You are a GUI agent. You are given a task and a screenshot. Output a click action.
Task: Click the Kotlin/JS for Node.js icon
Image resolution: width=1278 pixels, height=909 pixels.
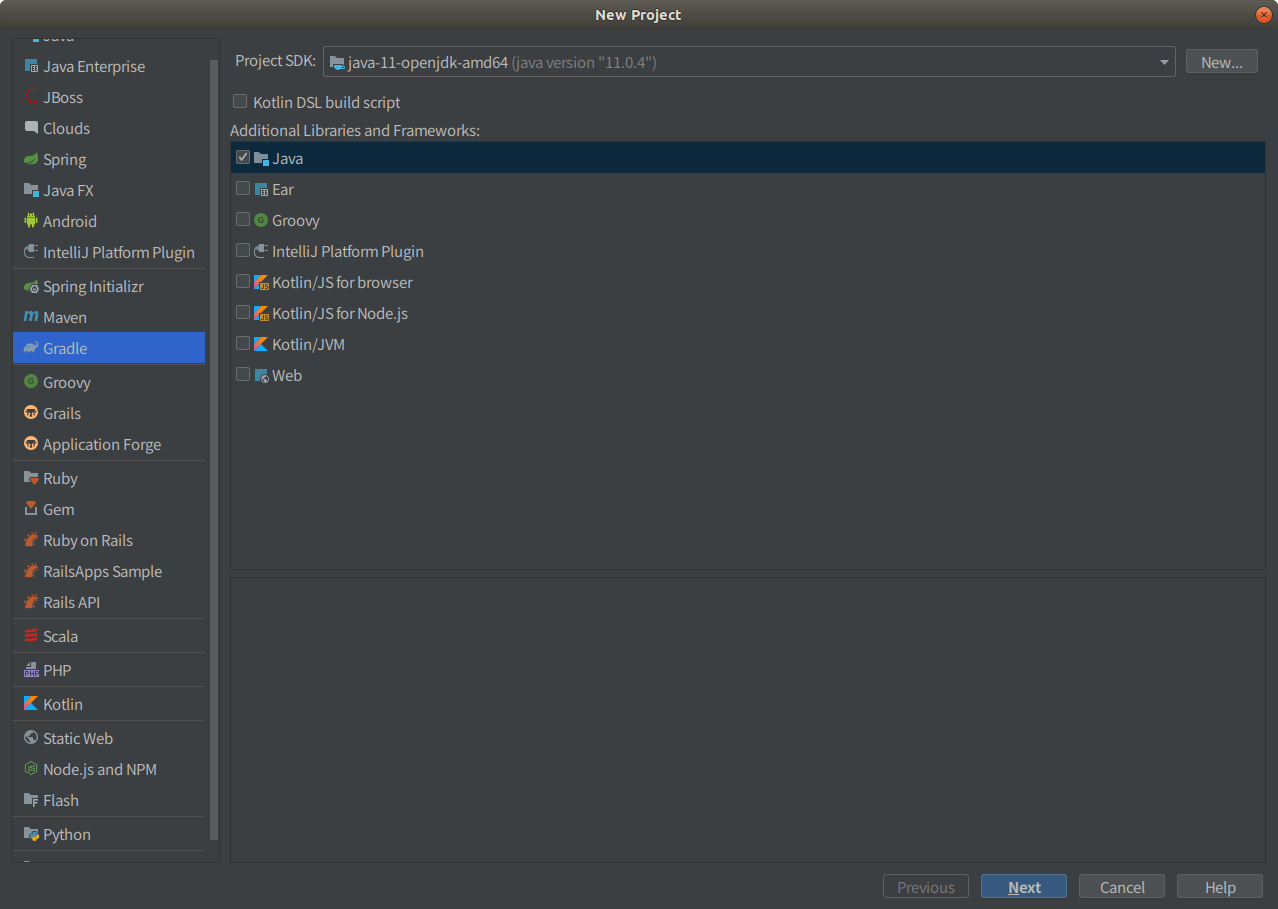(x=261, y=314)
